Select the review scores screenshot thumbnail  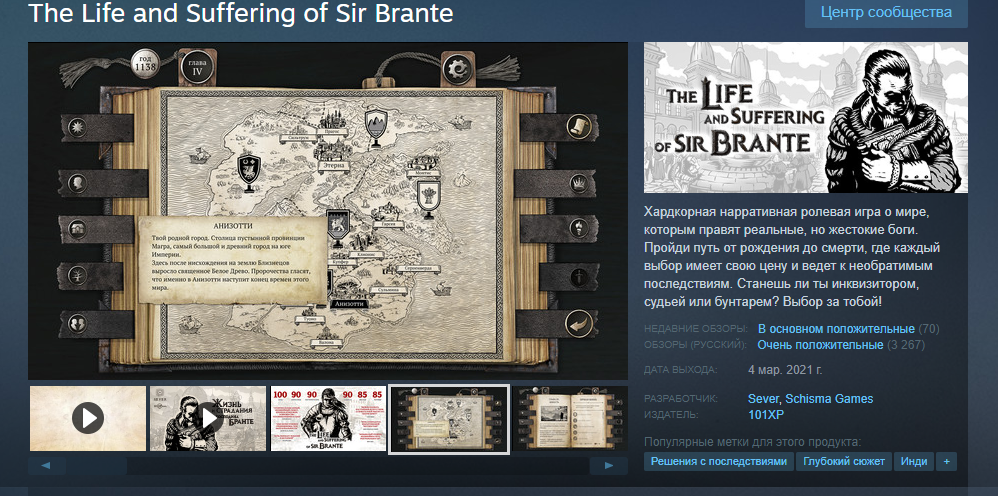[328, 418]
